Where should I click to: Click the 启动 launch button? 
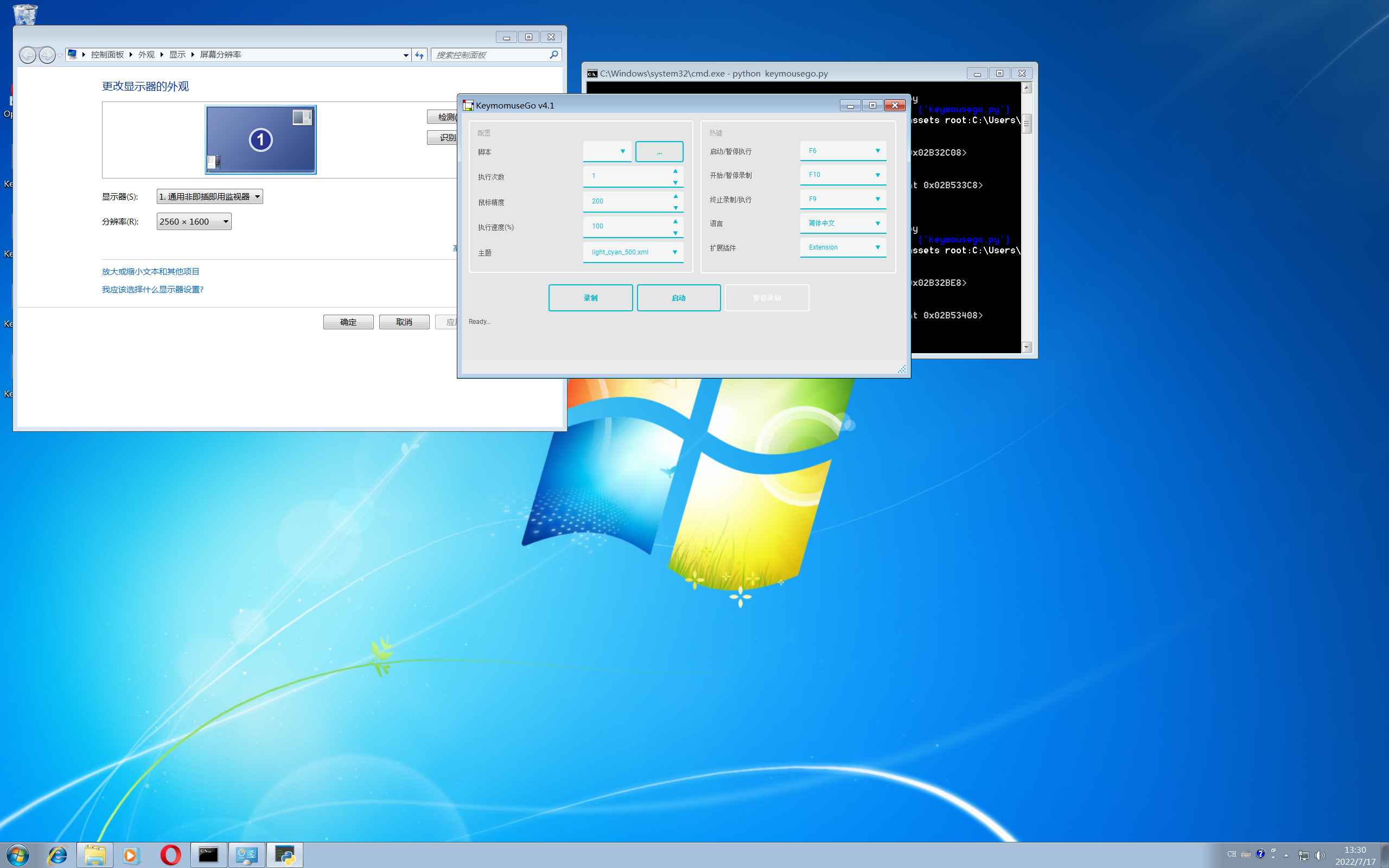pos(678,298)
